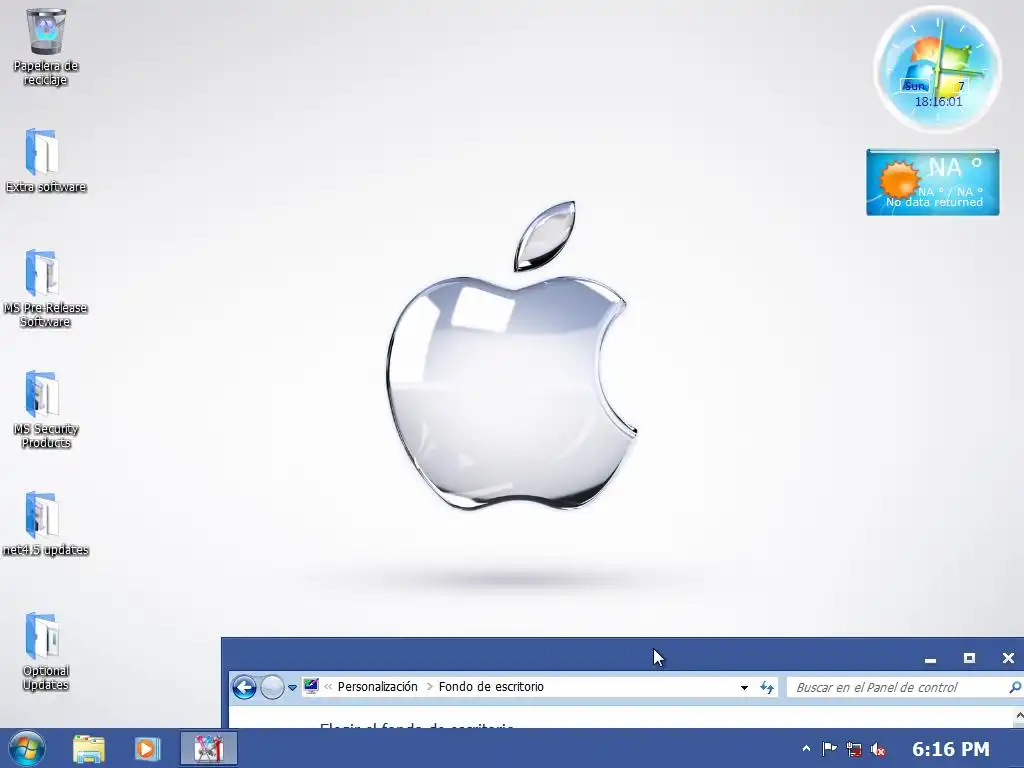
Task: Refresh the Fondo de escritorio page
Action: (x=767, y=687)
